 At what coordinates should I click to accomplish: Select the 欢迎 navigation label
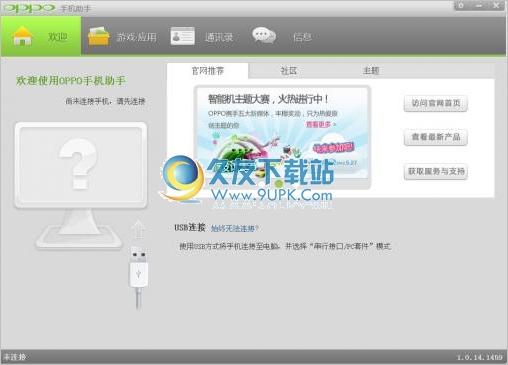pos(58,37)
